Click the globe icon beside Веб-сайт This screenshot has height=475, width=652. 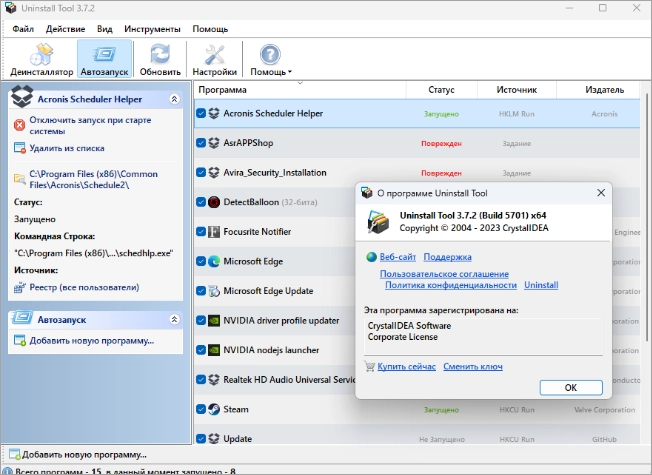371,257
